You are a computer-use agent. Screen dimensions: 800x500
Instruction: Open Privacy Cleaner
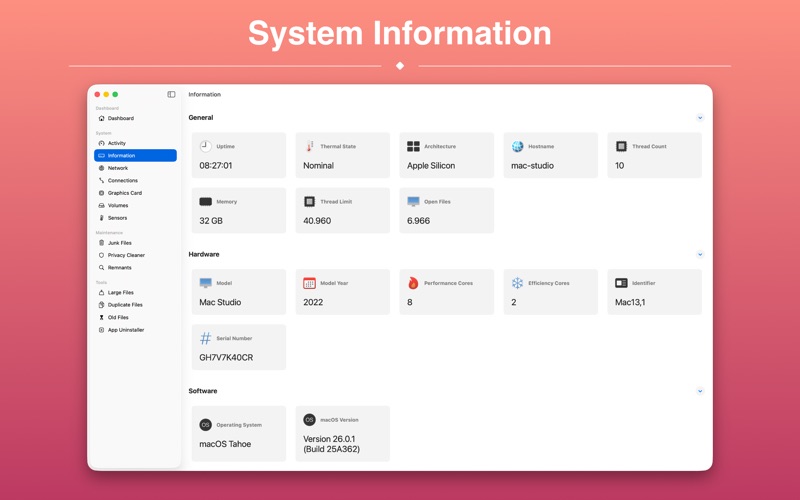[135, 255]
